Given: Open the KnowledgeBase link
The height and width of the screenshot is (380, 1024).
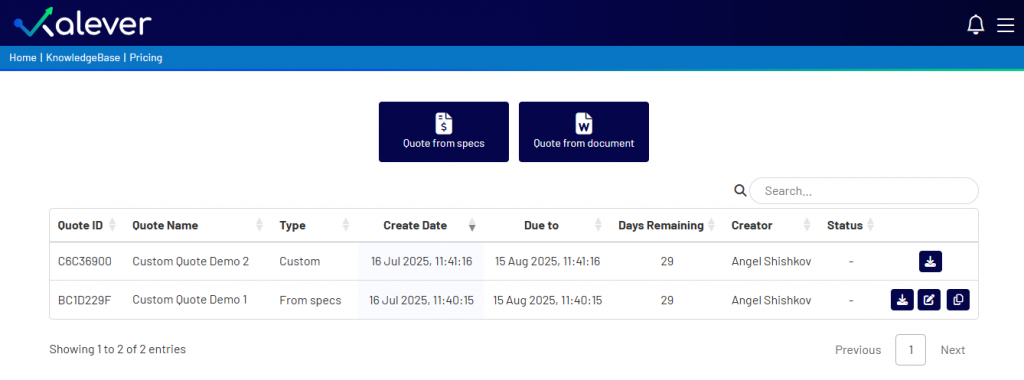Looking at the screenshot, I should (x=83, y=57).
